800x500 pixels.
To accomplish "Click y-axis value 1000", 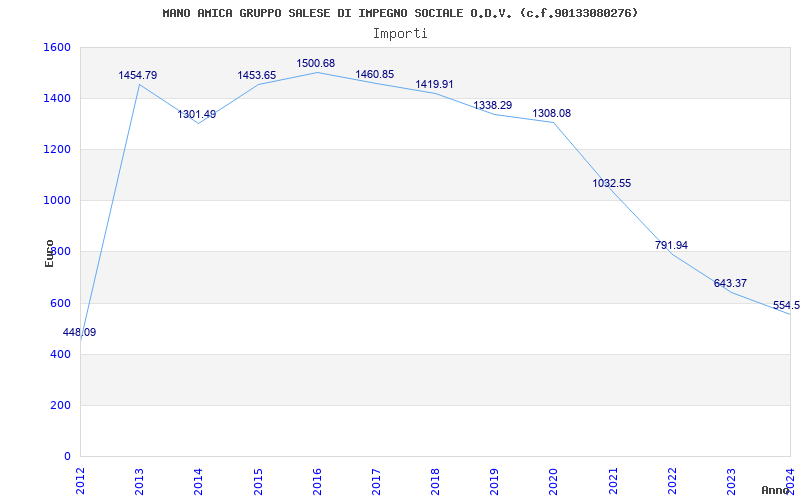I will 57,201.
